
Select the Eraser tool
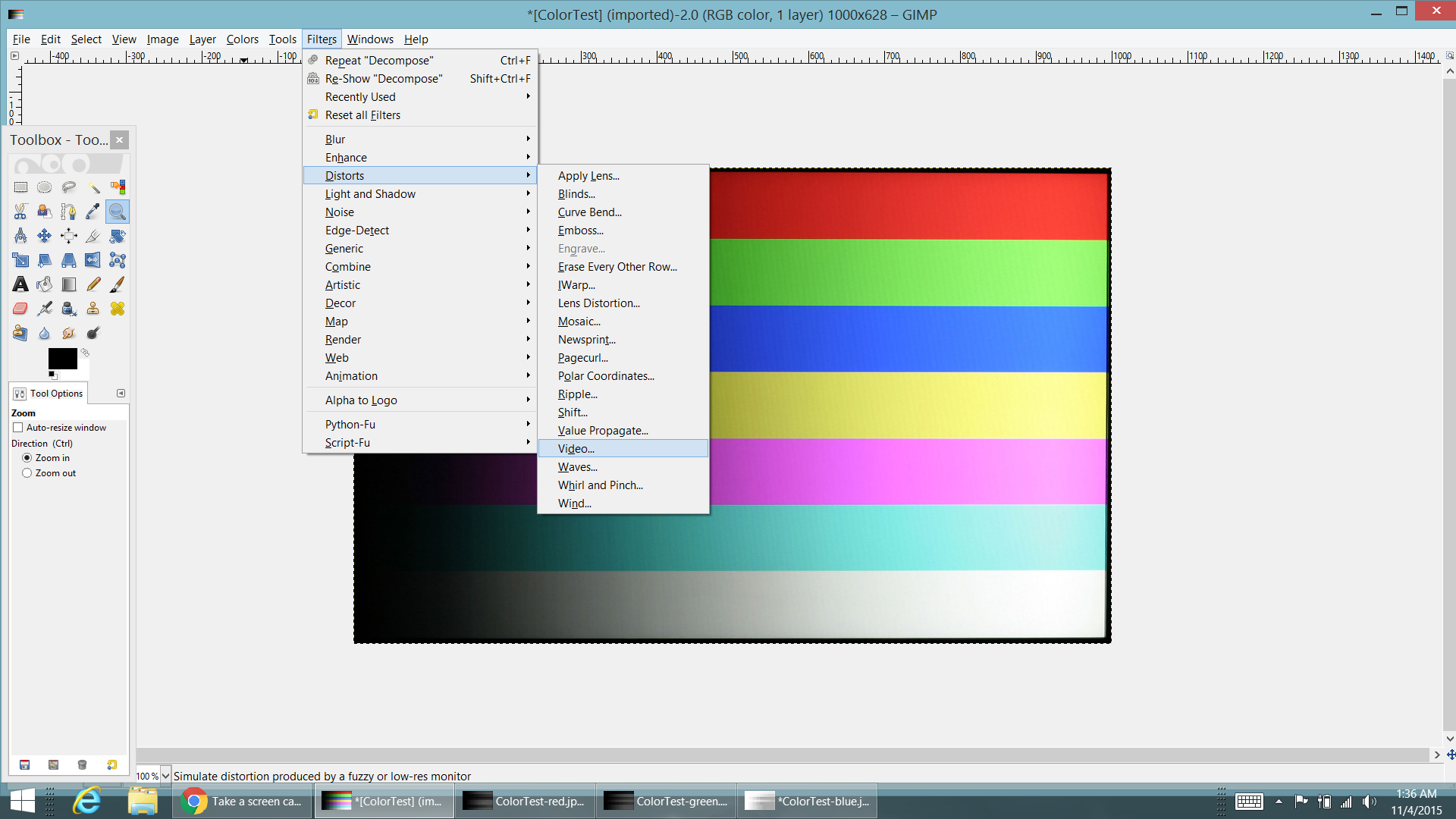tap(20, 309)
